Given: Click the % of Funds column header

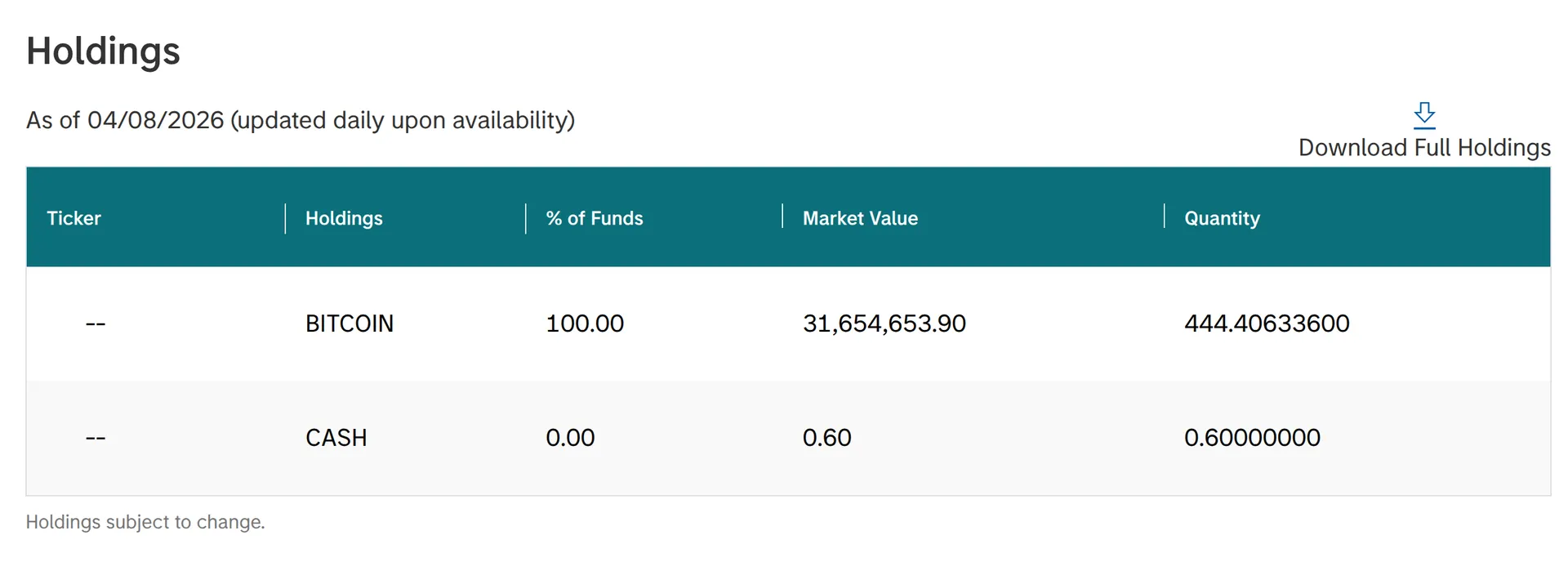Looking at the screenshot, I should [594, 218].
